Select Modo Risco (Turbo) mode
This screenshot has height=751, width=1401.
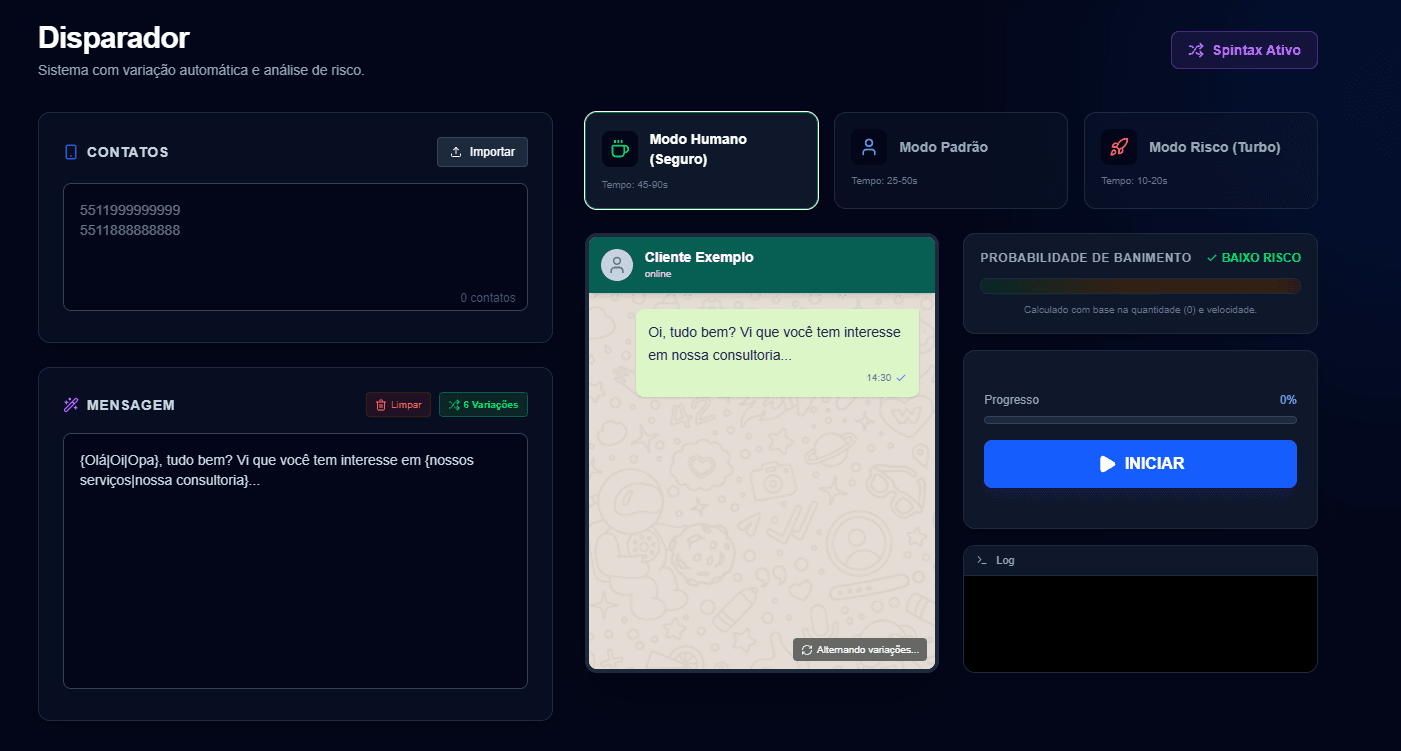coord(1200,160)
